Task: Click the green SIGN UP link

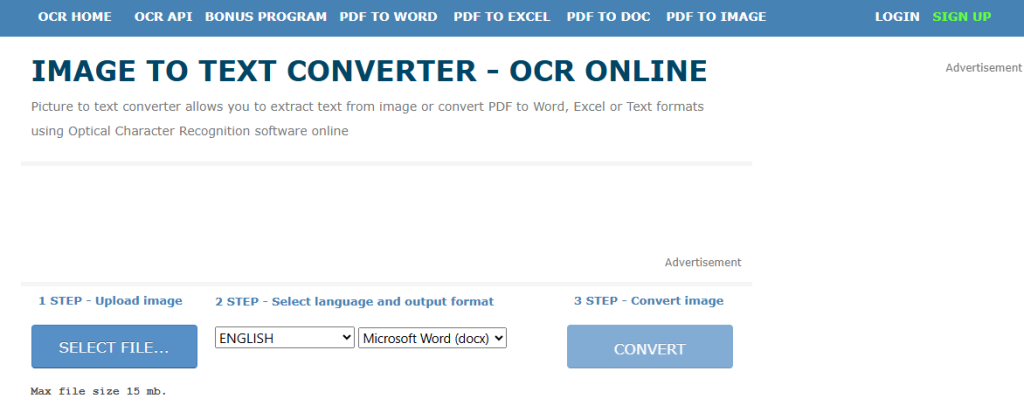Action: coord(962,17)
